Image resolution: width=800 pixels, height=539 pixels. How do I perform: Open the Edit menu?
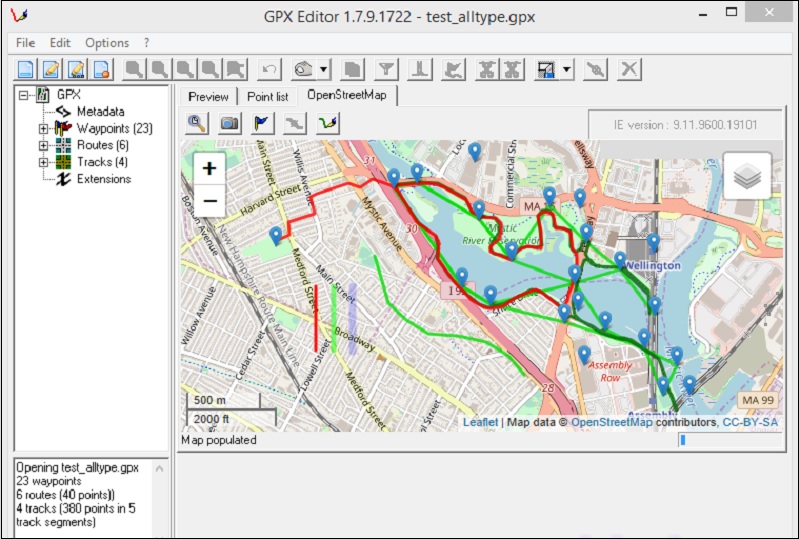pyautogui.click(x=60, y=43)
